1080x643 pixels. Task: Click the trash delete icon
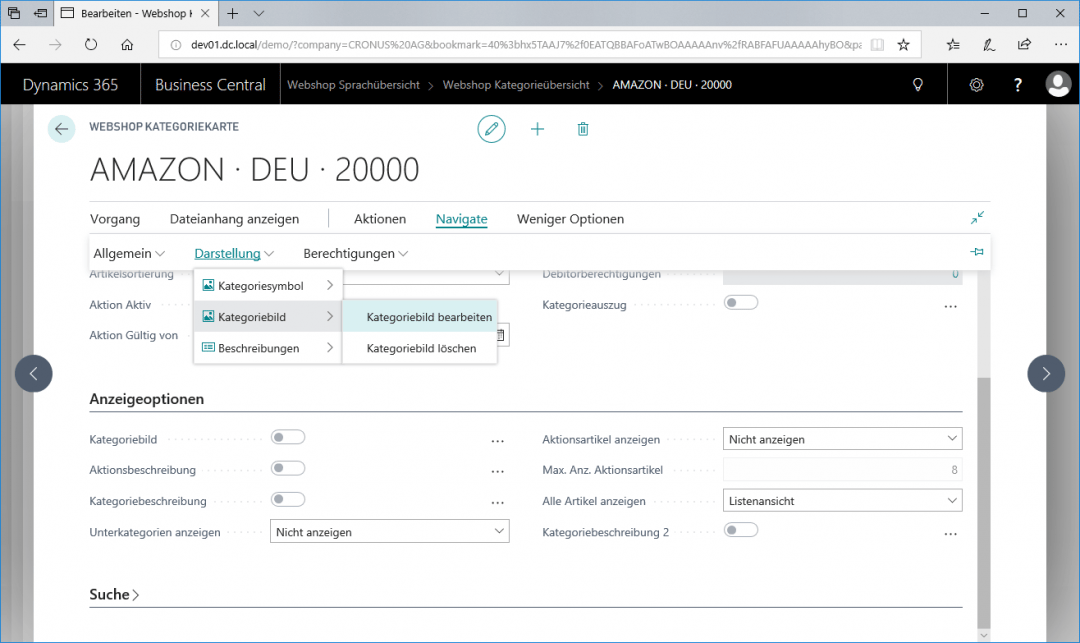(583, 129)
